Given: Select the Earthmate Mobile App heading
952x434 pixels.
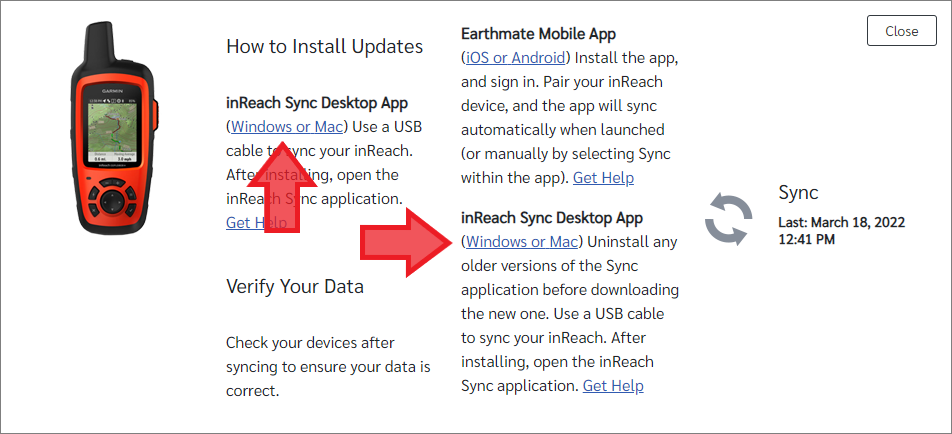Looking at the screenshot, I should 539,33.
